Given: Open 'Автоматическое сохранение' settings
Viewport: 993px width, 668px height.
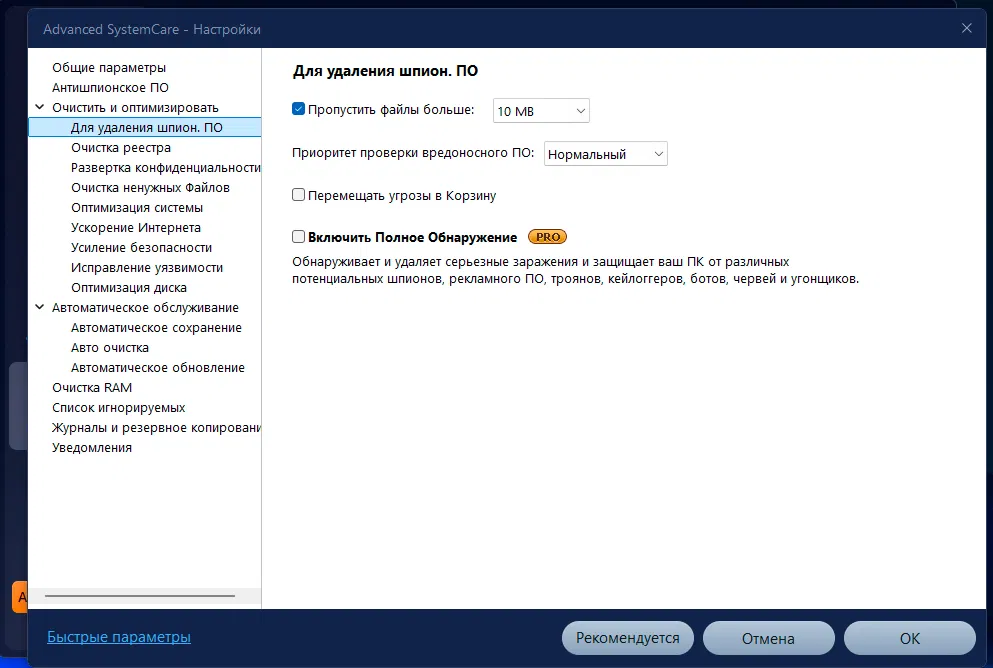Looking at the screenshot, I should tap(156, 328).
